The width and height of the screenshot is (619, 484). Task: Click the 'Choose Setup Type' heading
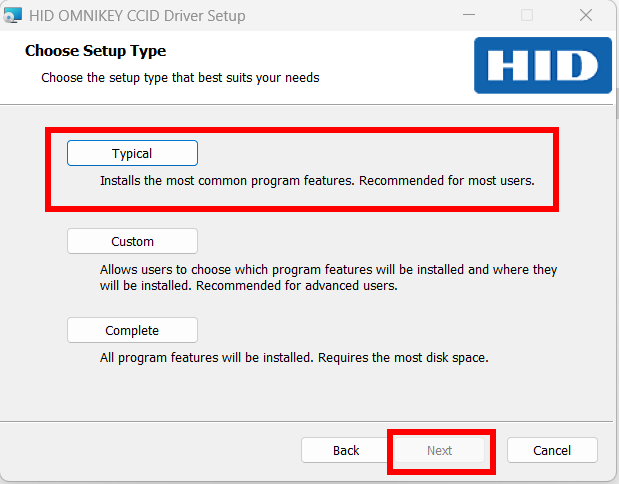click(x=96, y=51)
